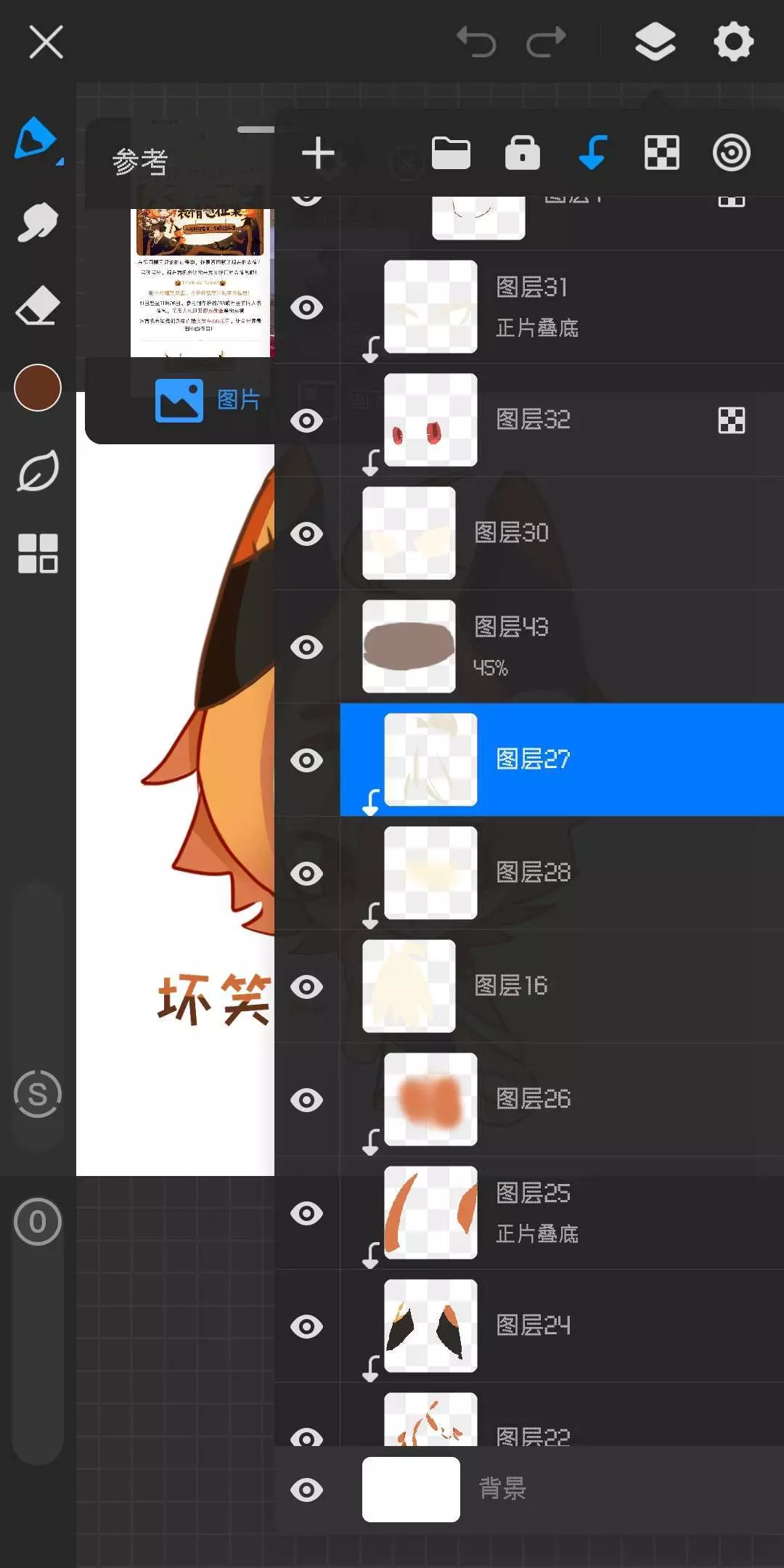Close the canvas with the X icon
The height and width of the screenshot is (1568, 784).
tap(46, 41)
